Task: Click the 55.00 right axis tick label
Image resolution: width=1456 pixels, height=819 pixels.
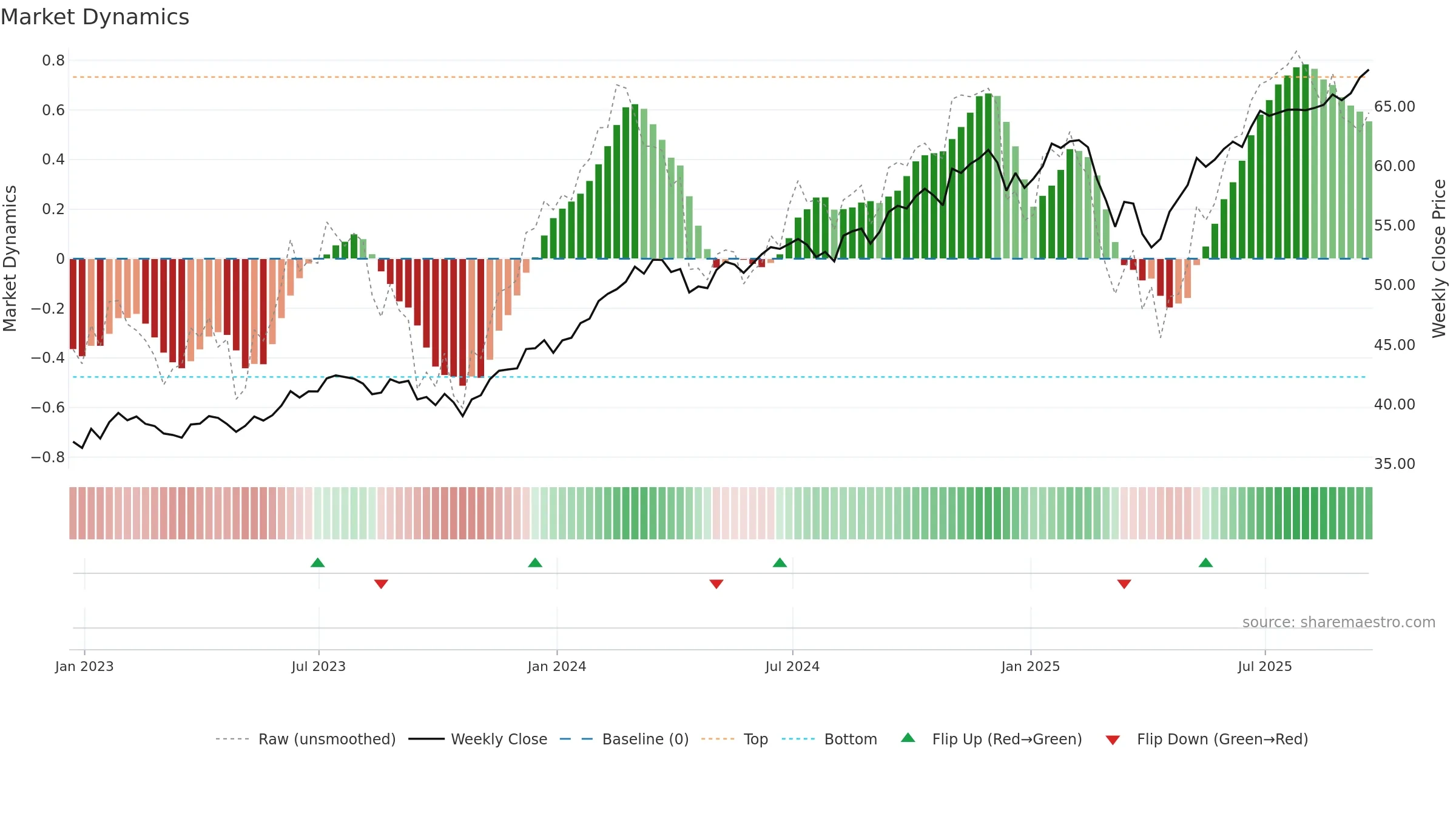Action: (x=1395, y=225)
